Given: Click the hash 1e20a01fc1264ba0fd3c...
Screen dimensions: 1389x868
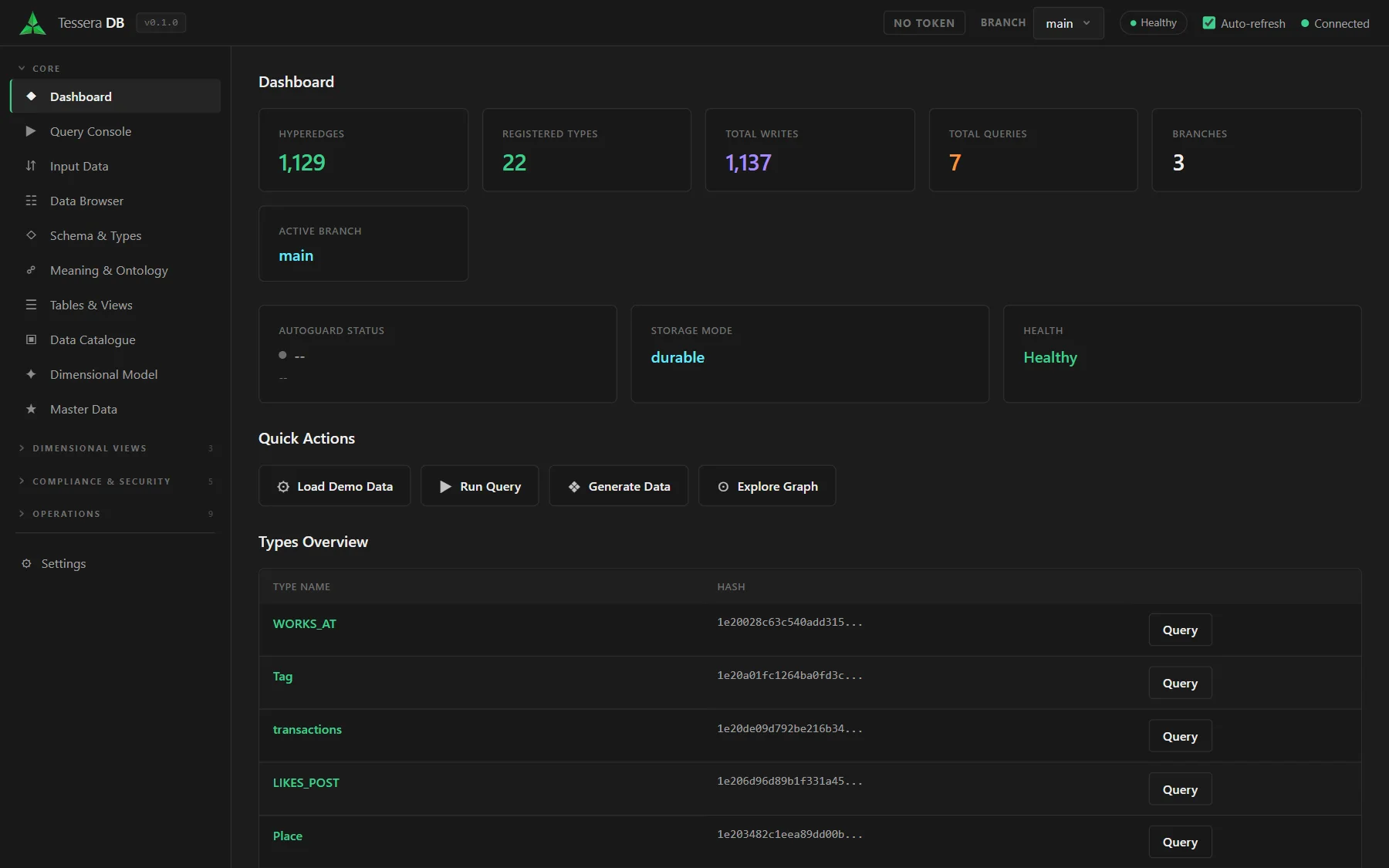Looking at the screenshot, I should [789, 676].
